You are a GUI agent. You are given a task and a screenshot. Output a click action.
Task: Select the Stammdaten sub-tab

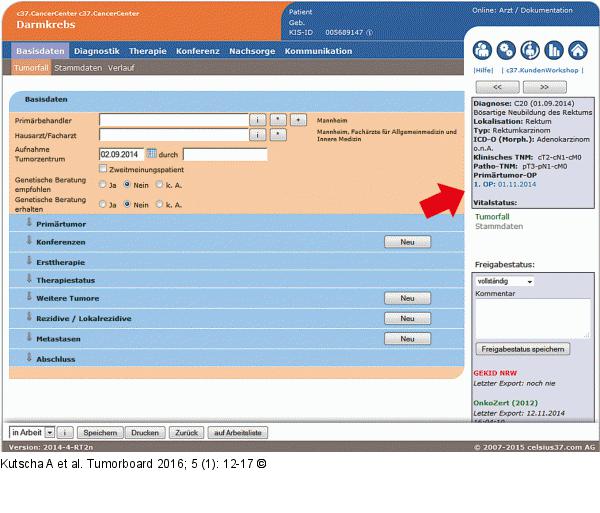tap(78, 68)
